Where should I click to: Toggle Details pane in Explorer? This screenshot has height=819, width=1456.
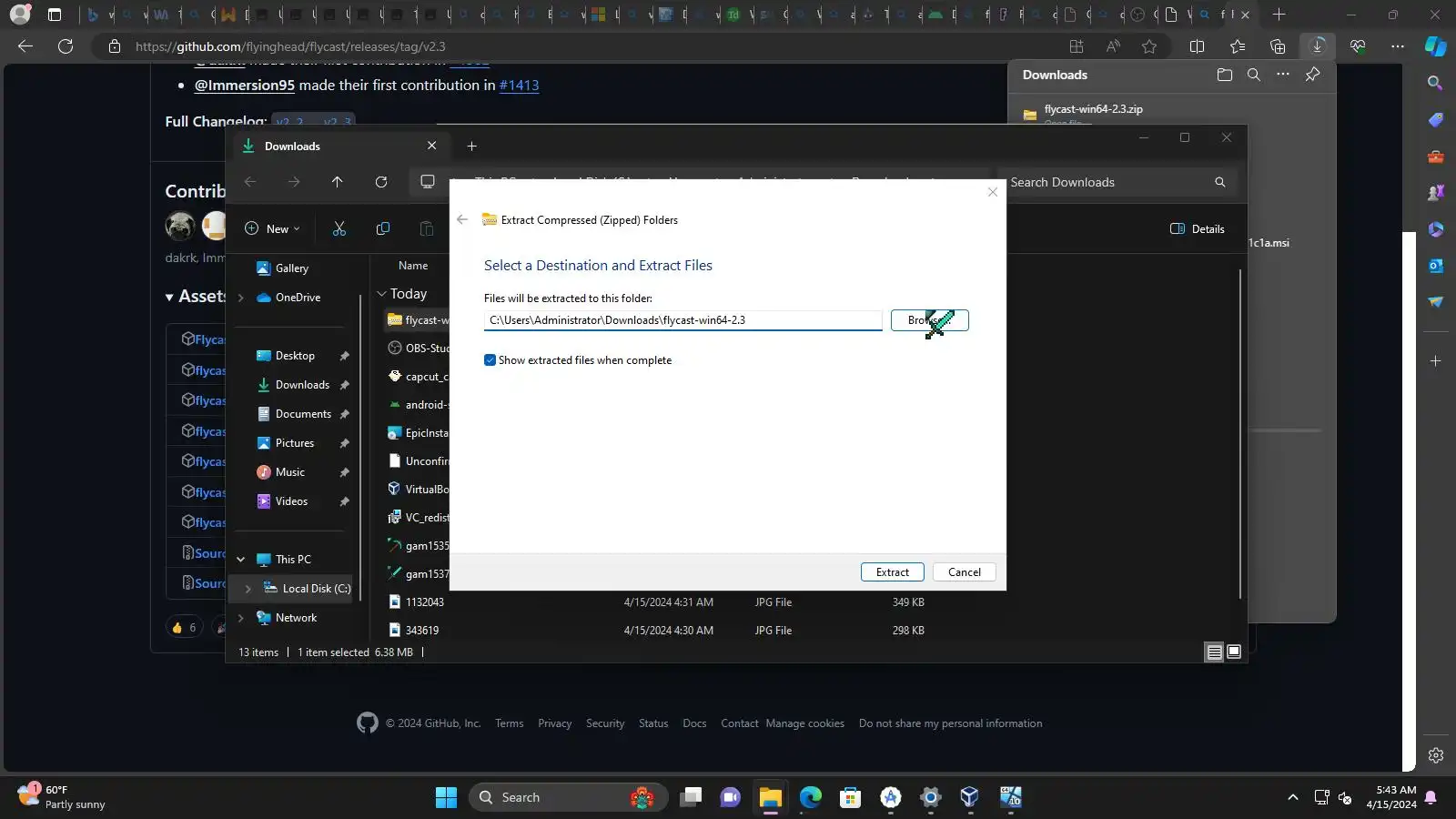(1198, 229)
